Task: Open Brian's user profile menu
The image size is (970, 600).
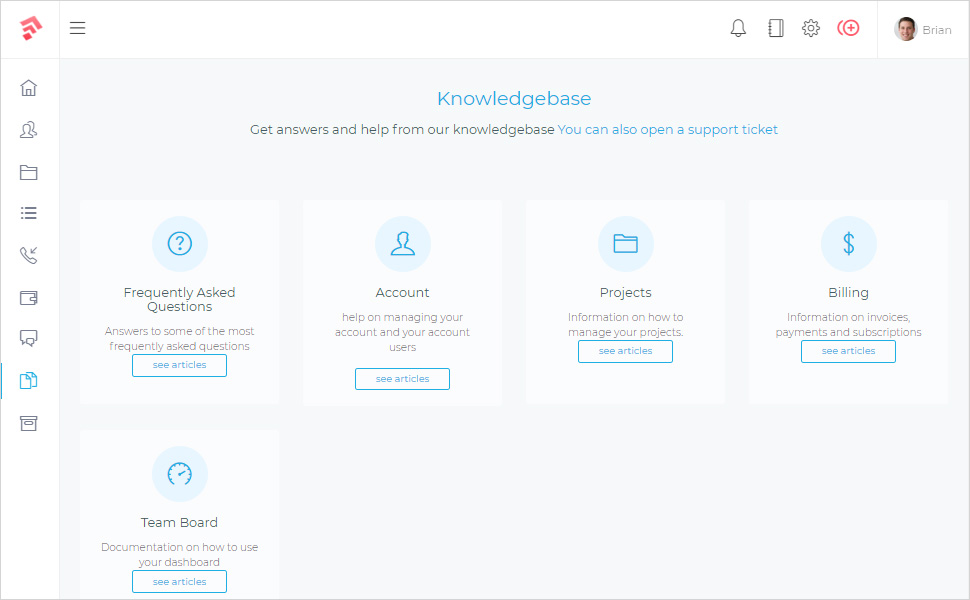Action: [922, 30]
